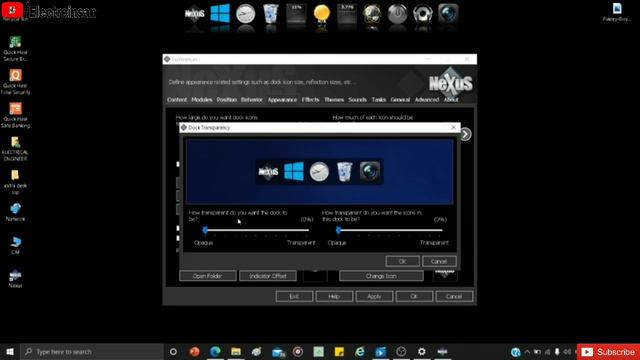640x360 pixels.
Task: Select the ELECTRICAL ENGINEER desktop folder
Action: pyautogui.click(x=16, y=149)
